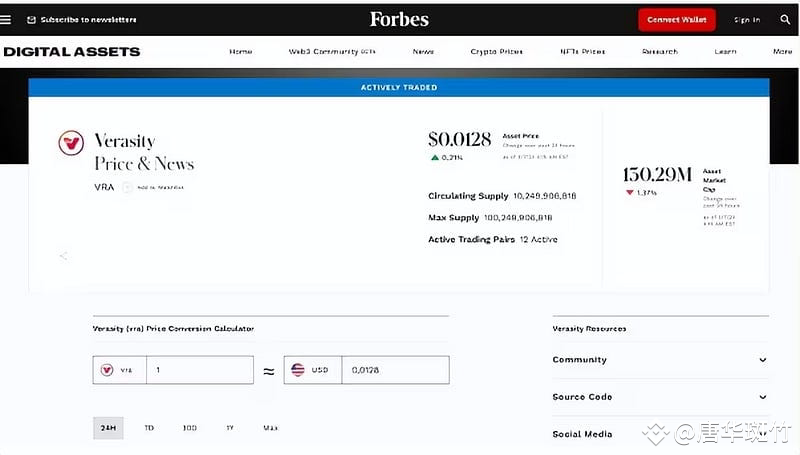Click the Verasity coin logo
The width and height of the screenshot is (800, 455).
71,143
